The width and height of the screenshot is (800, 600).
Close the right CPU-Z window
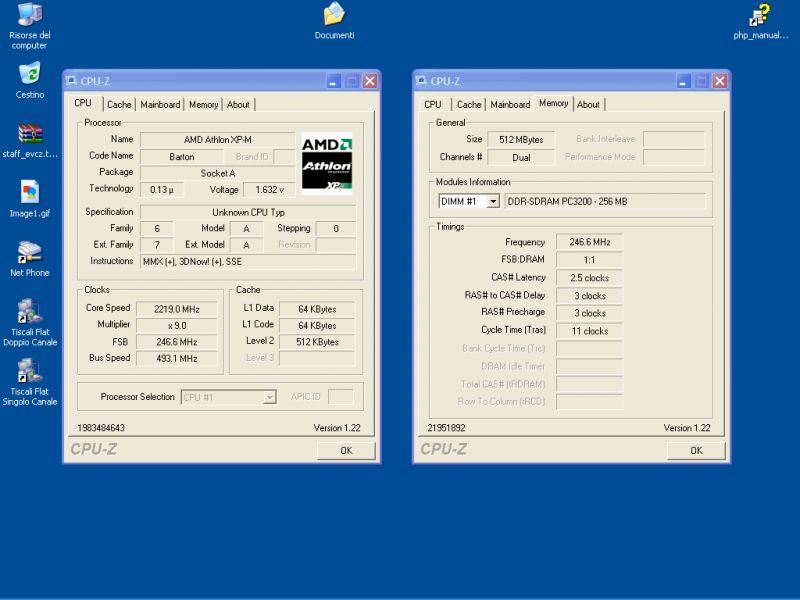click(720, 81)
